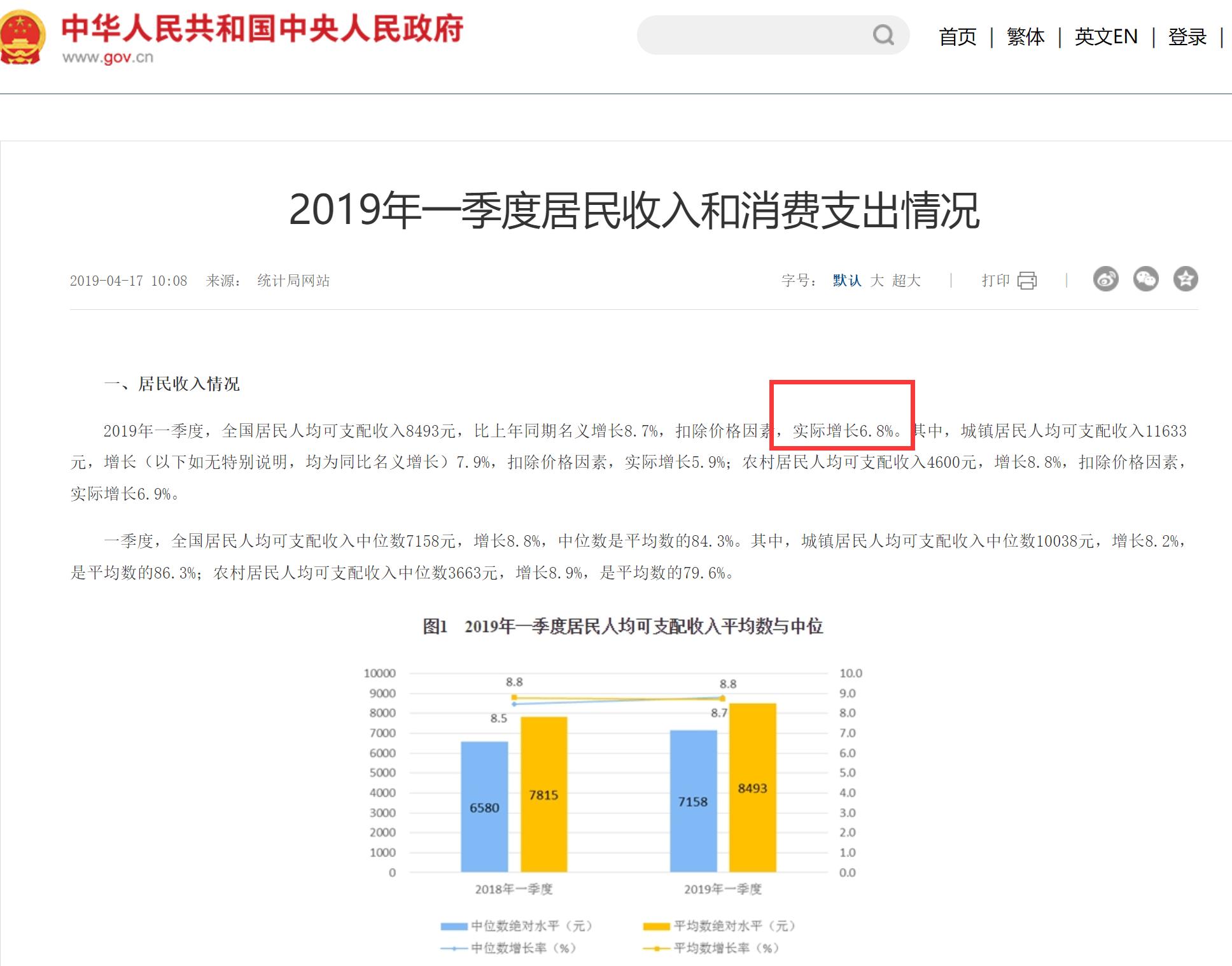Click the star favorite icon
Image resolution: width=1232 pixels, height=966 pixels.
(x=1185, y=279)
